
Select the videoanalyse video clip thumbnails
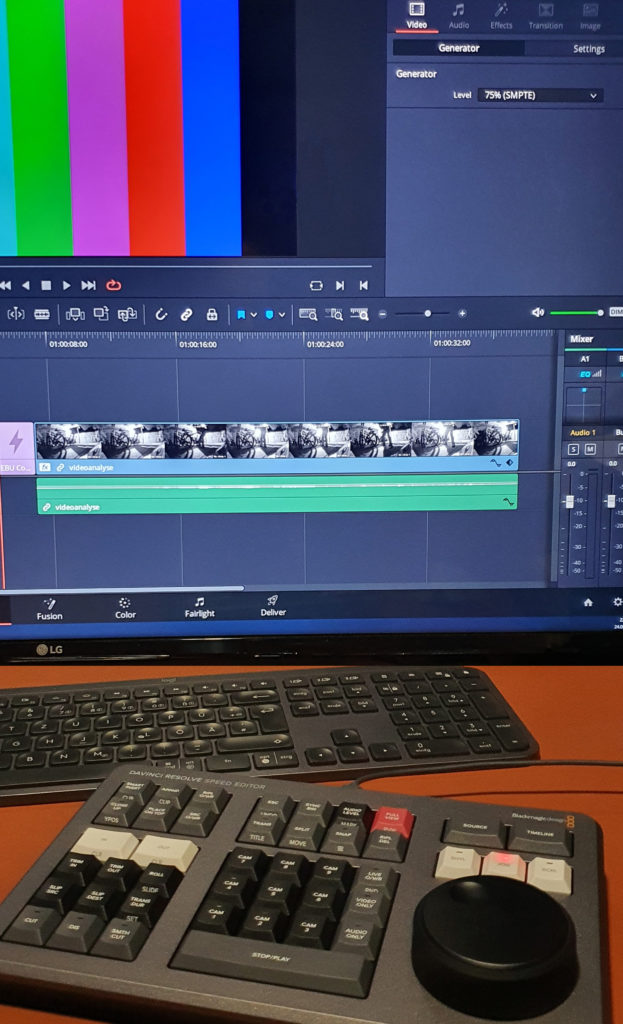click(277, 440)
